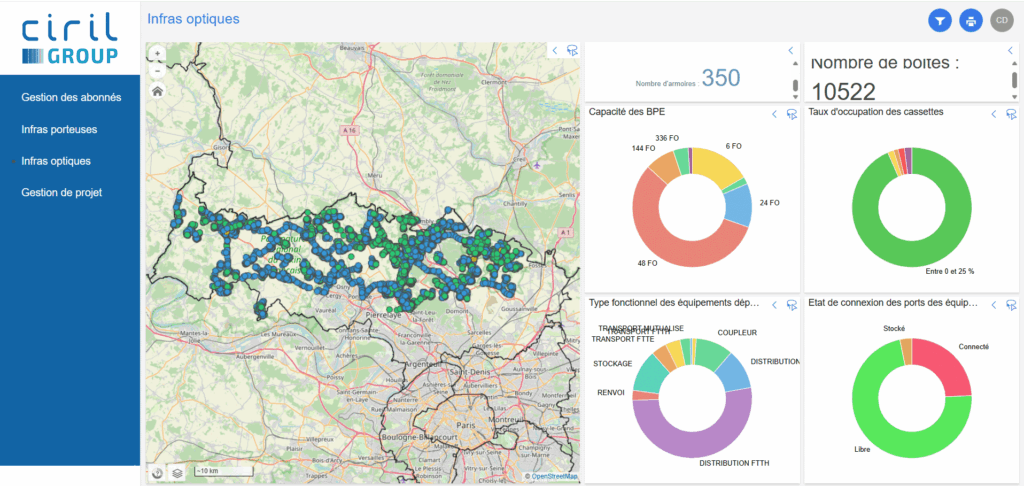The width and height of the screenshot is (1024, 486).
Task: Open the OpenStreetMap attribution link
Action: (554, 477)
